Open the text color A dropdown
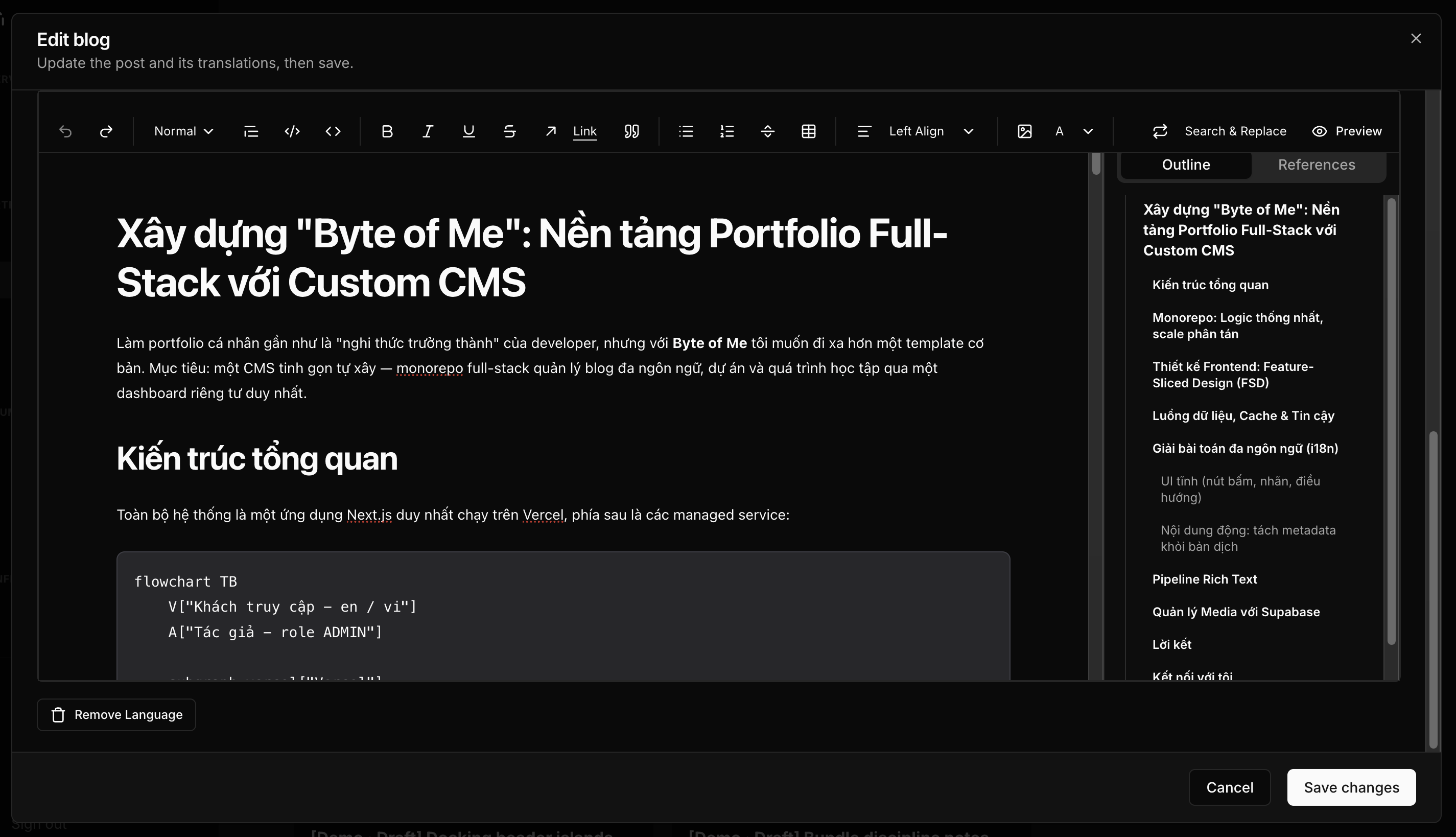1456x837 pixels. pos(1073,131)
